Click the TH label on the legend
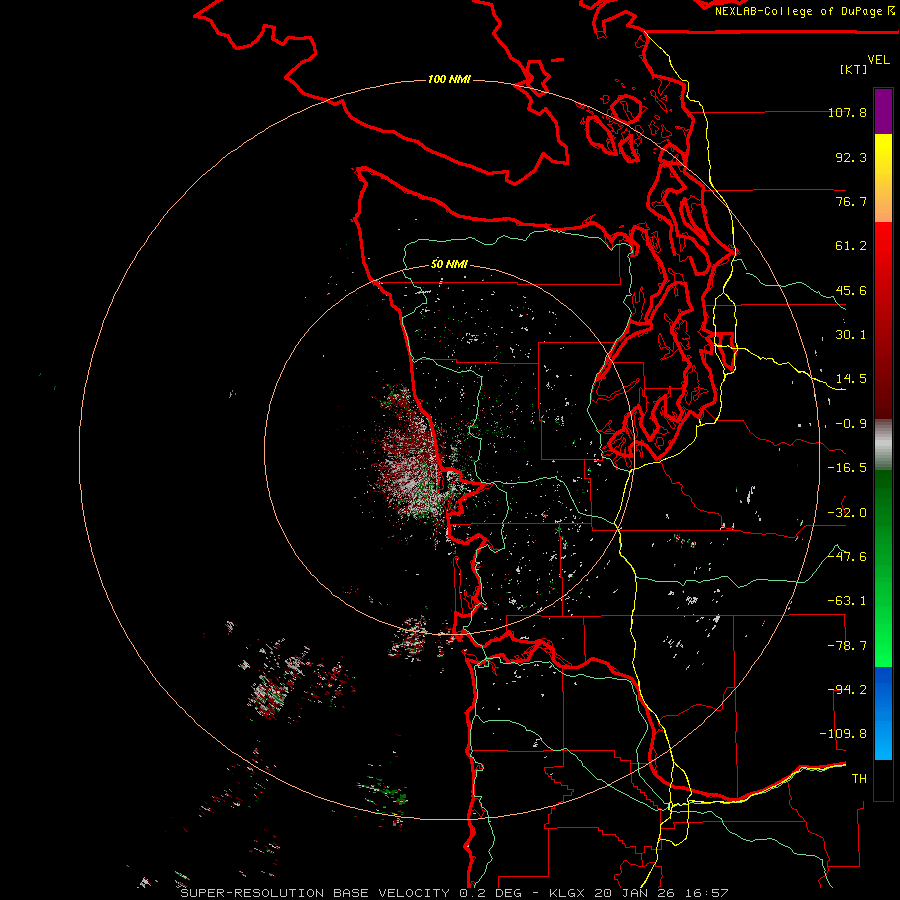Screen dimensions: 900x900 [859, 778]
